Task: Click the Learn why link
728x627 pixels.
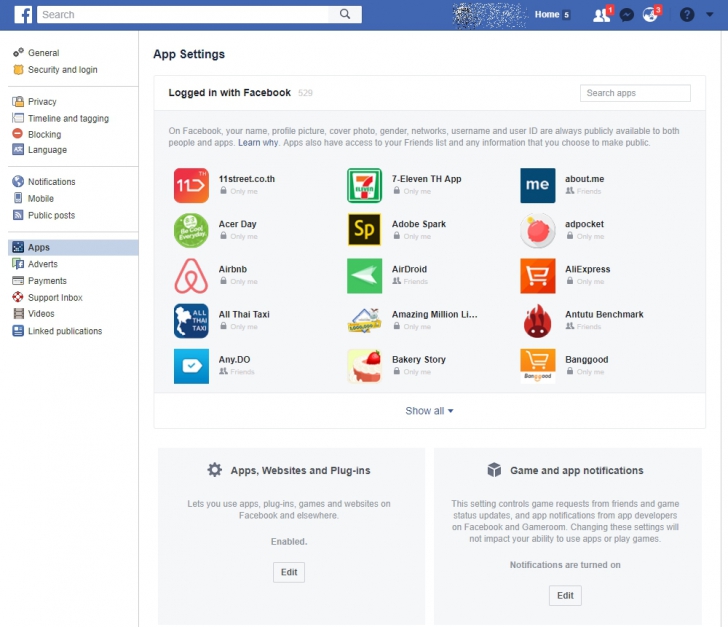Action: point(258,143)
